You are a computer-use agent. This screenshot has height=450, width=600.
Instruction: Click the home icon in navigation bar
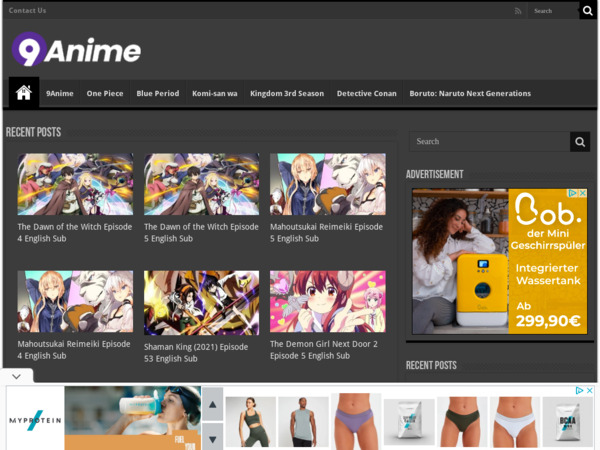[24, 93]
